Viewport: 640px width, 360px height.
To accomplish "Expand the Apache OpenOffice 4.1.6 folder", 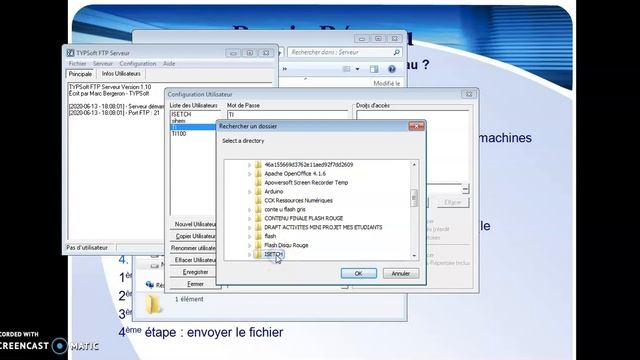I will [x=249, y=174].
